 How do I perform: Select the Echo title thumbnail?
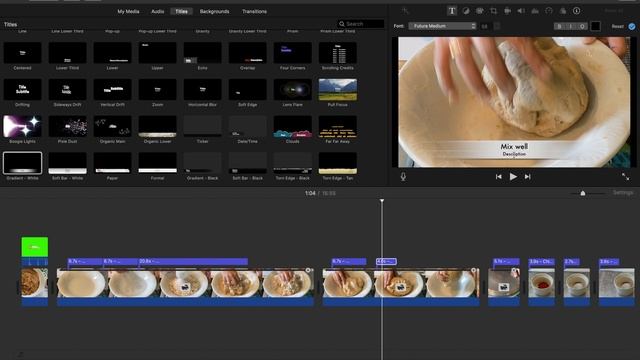202,53
